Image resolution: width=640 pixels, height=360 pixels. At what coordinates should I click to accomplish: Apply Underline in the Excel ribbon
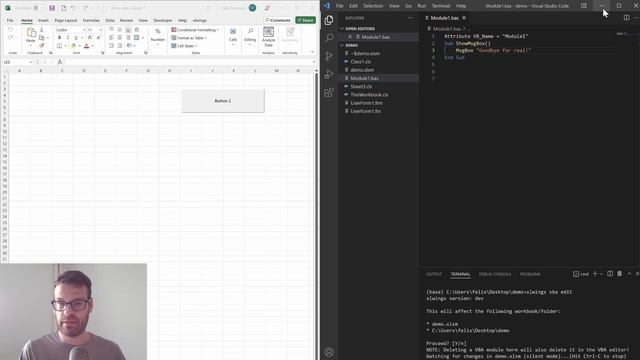click(x=76, y=38)
